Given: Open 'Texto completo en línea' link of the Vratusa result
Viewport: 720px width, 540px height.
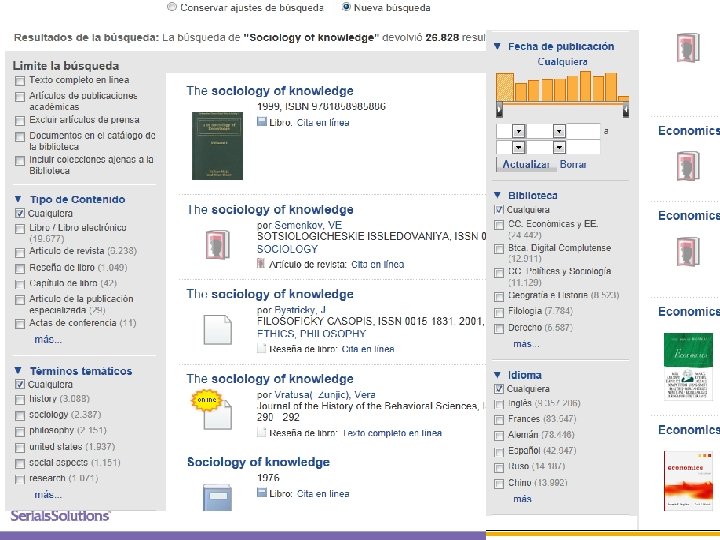Looking at the screenshot, I should 392,433.
